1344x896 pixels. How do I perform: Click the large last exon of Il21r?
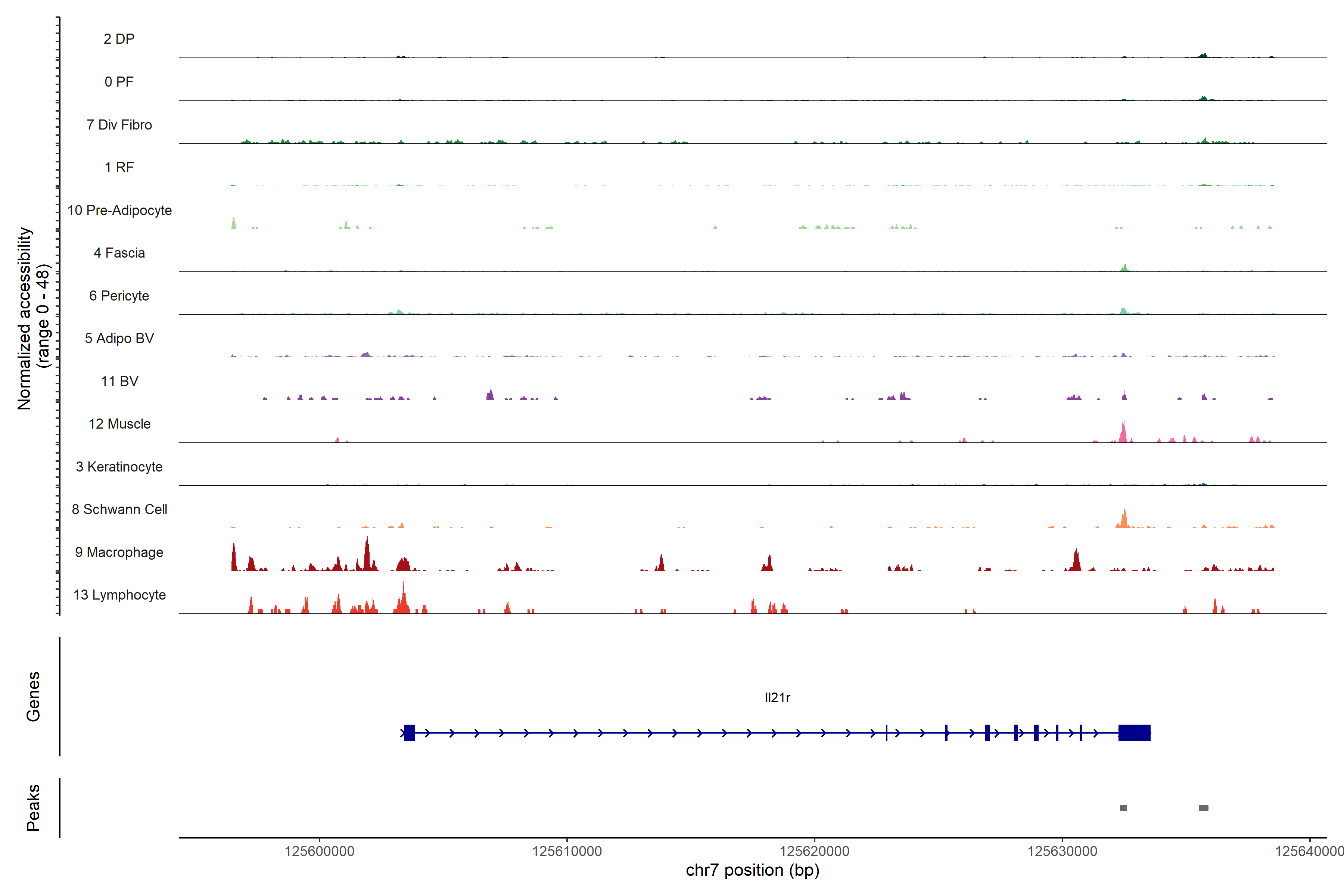(x=1134, y=732)
